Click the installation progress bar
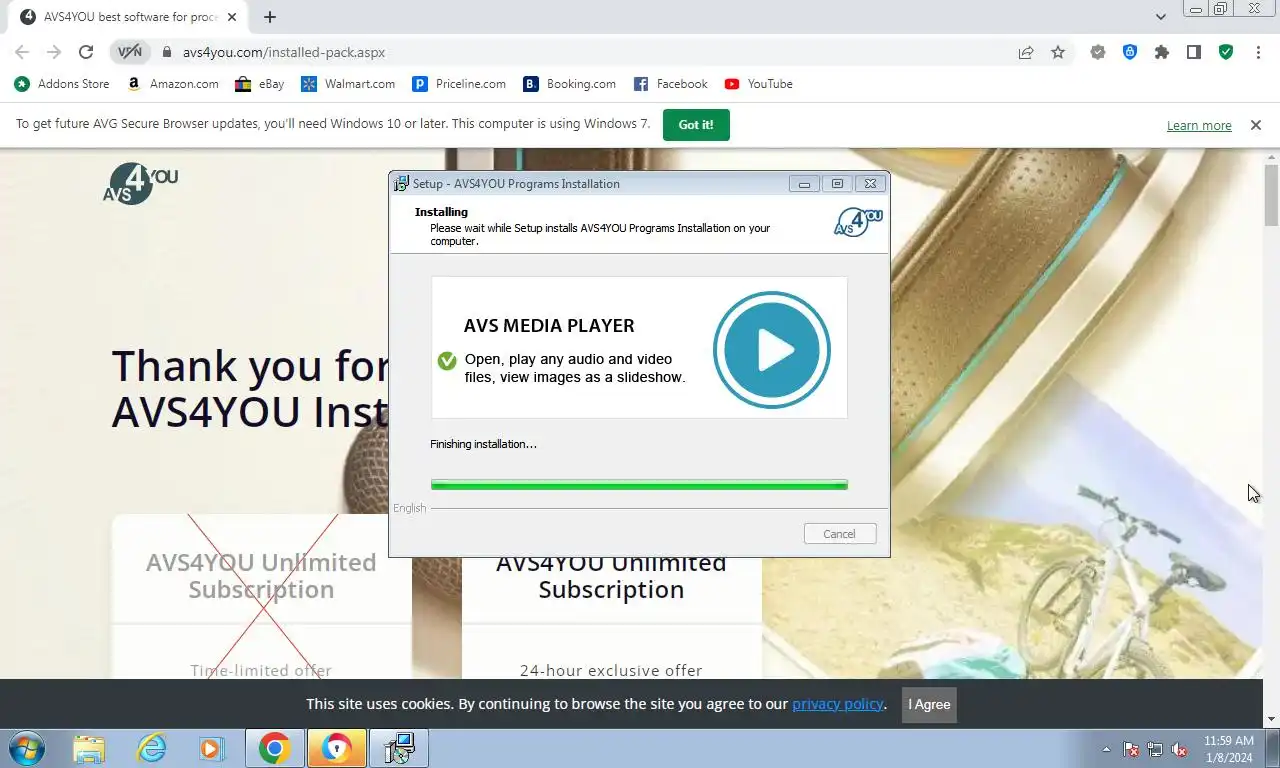 639,485
